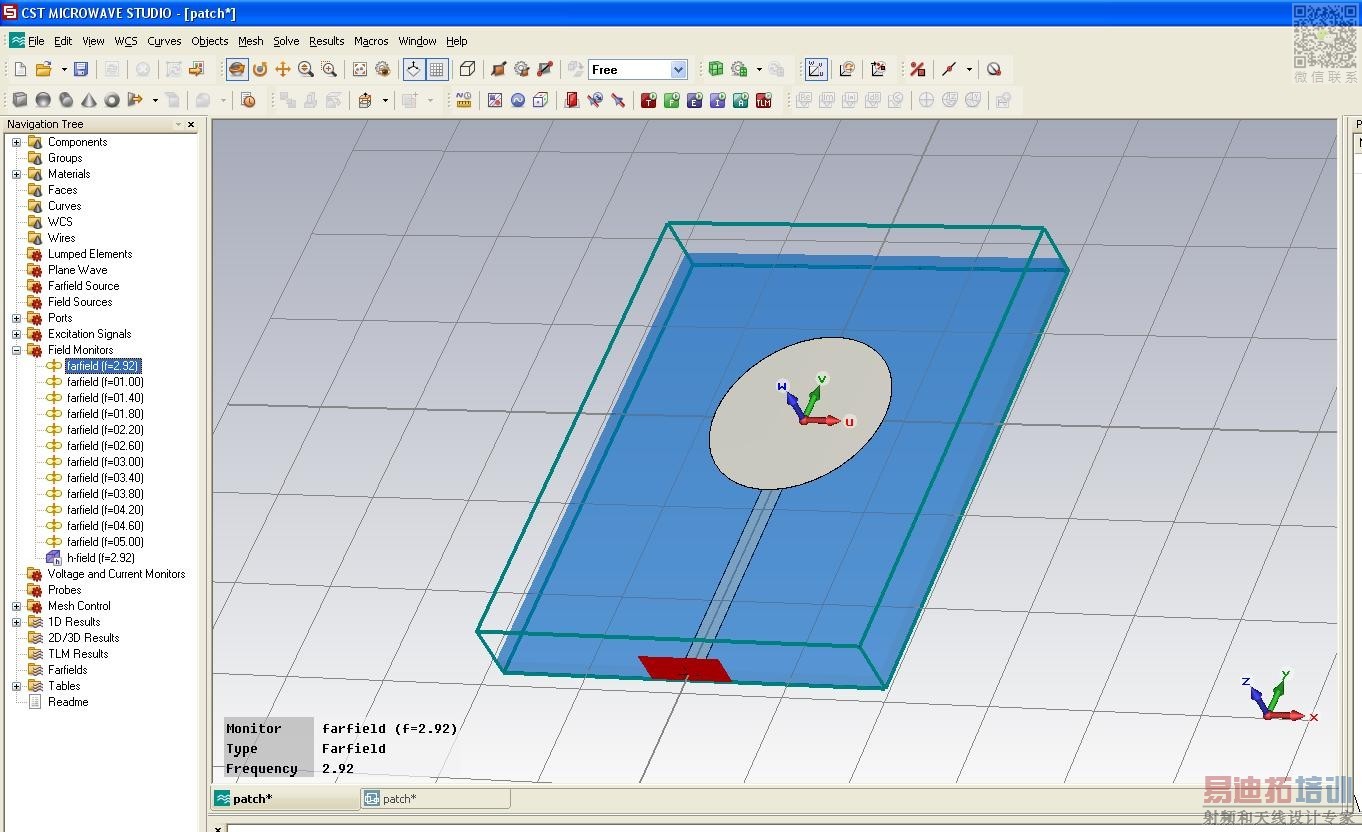Start the Transient solver (T icon)
The width and height of the screenshot is (1362, 832).
[648, 100]
